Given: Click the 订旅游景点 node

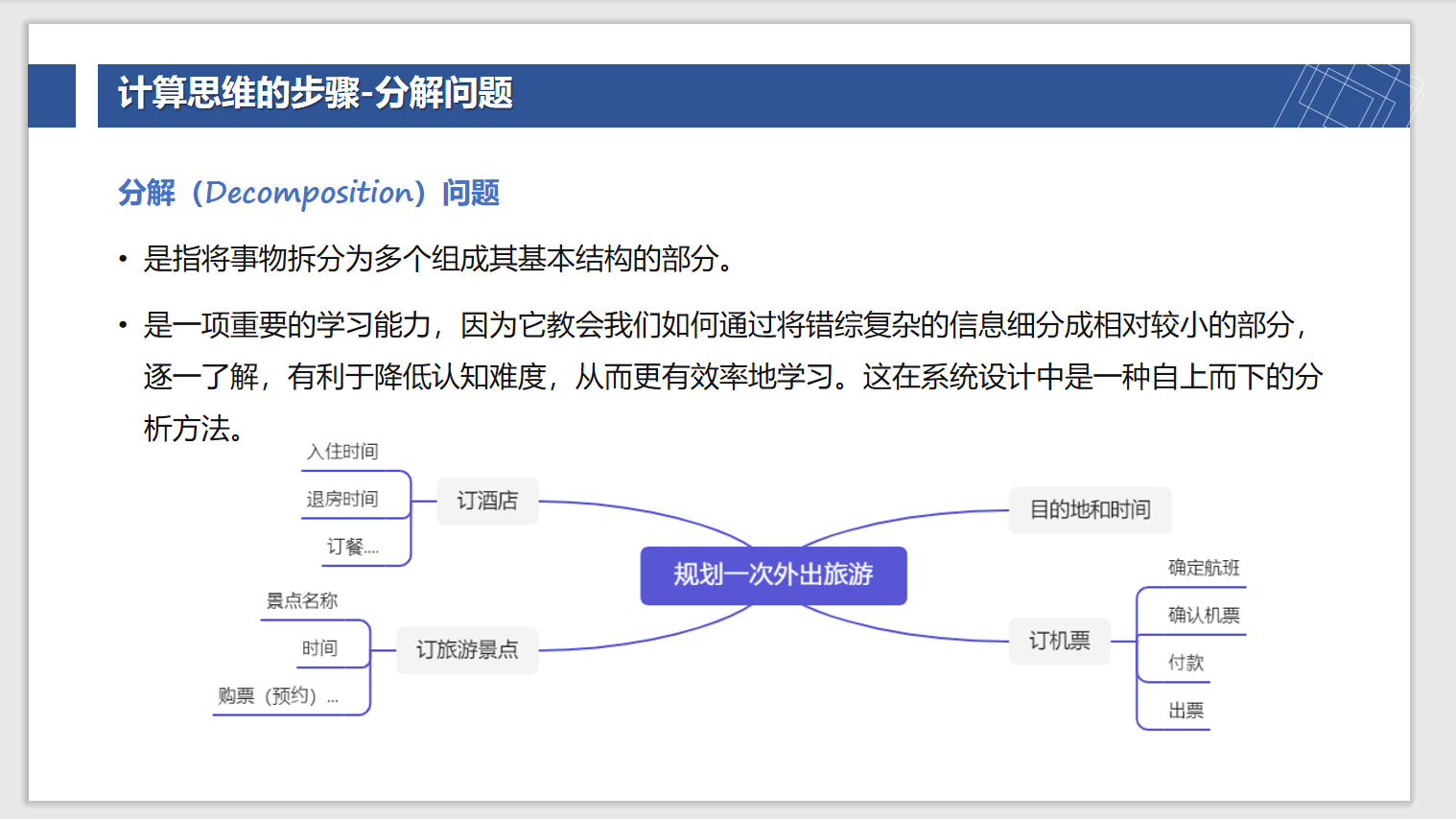Looking at the screenshot, I should pyautogui.click(x=466, y=649).
